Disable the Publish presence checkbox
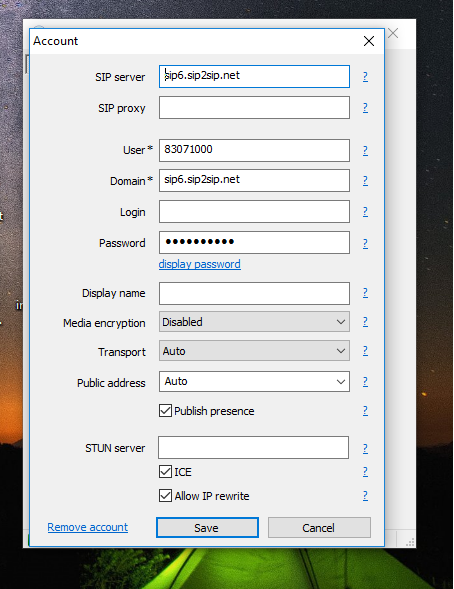 pyautogui.click(x=165, y=411)
